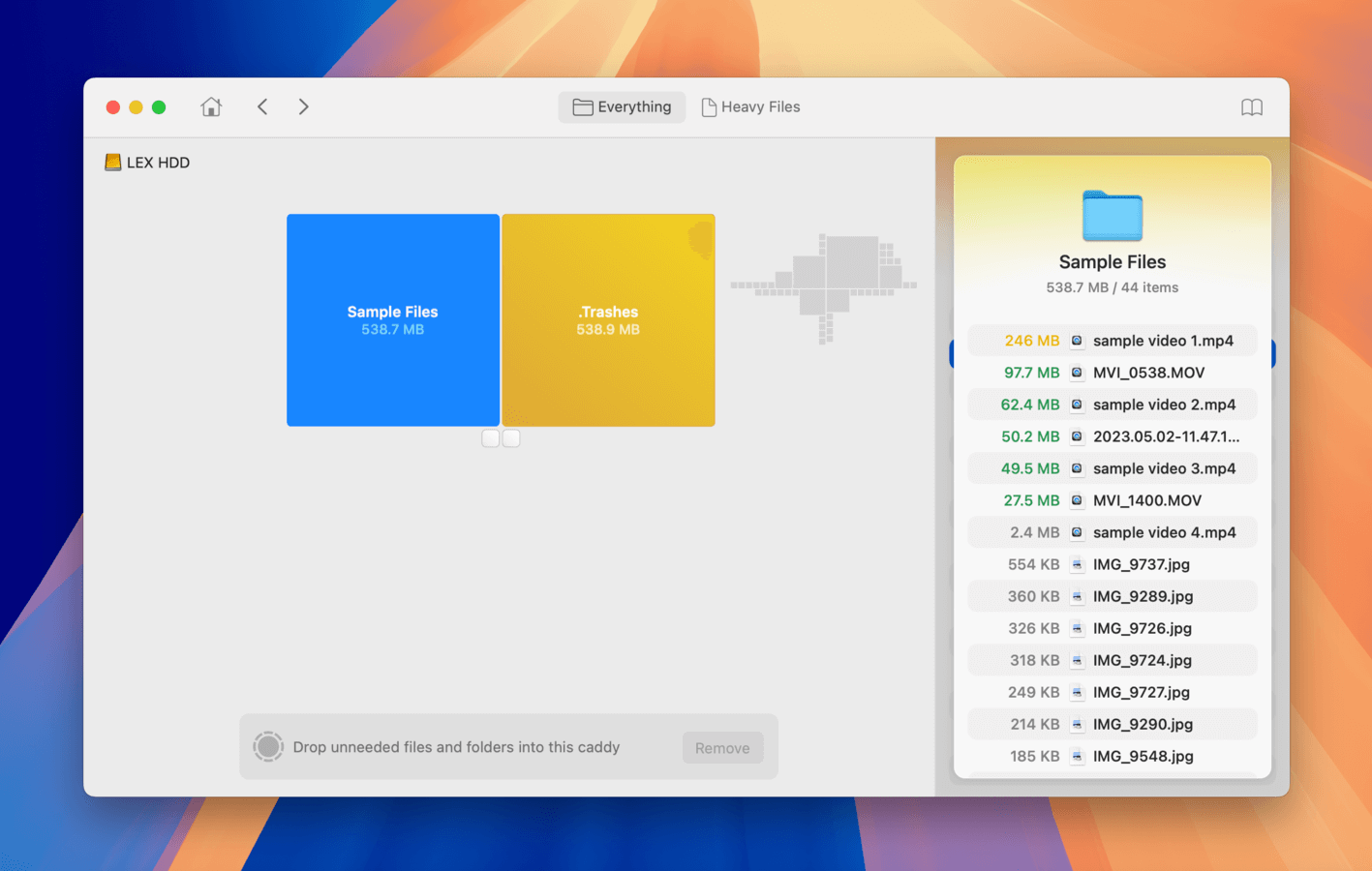Open the guide book icon
1372x871 pixels.
click(1252, 107)
